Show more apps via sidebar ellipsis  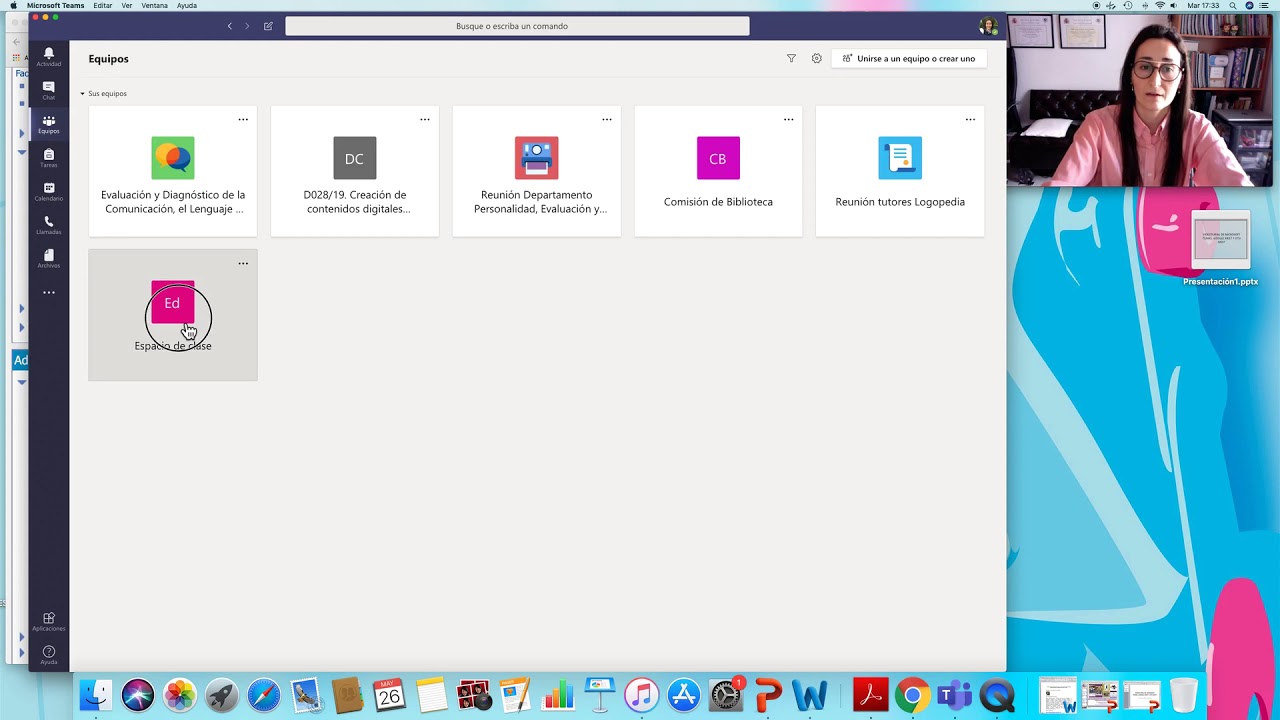(x=48, y=293)
